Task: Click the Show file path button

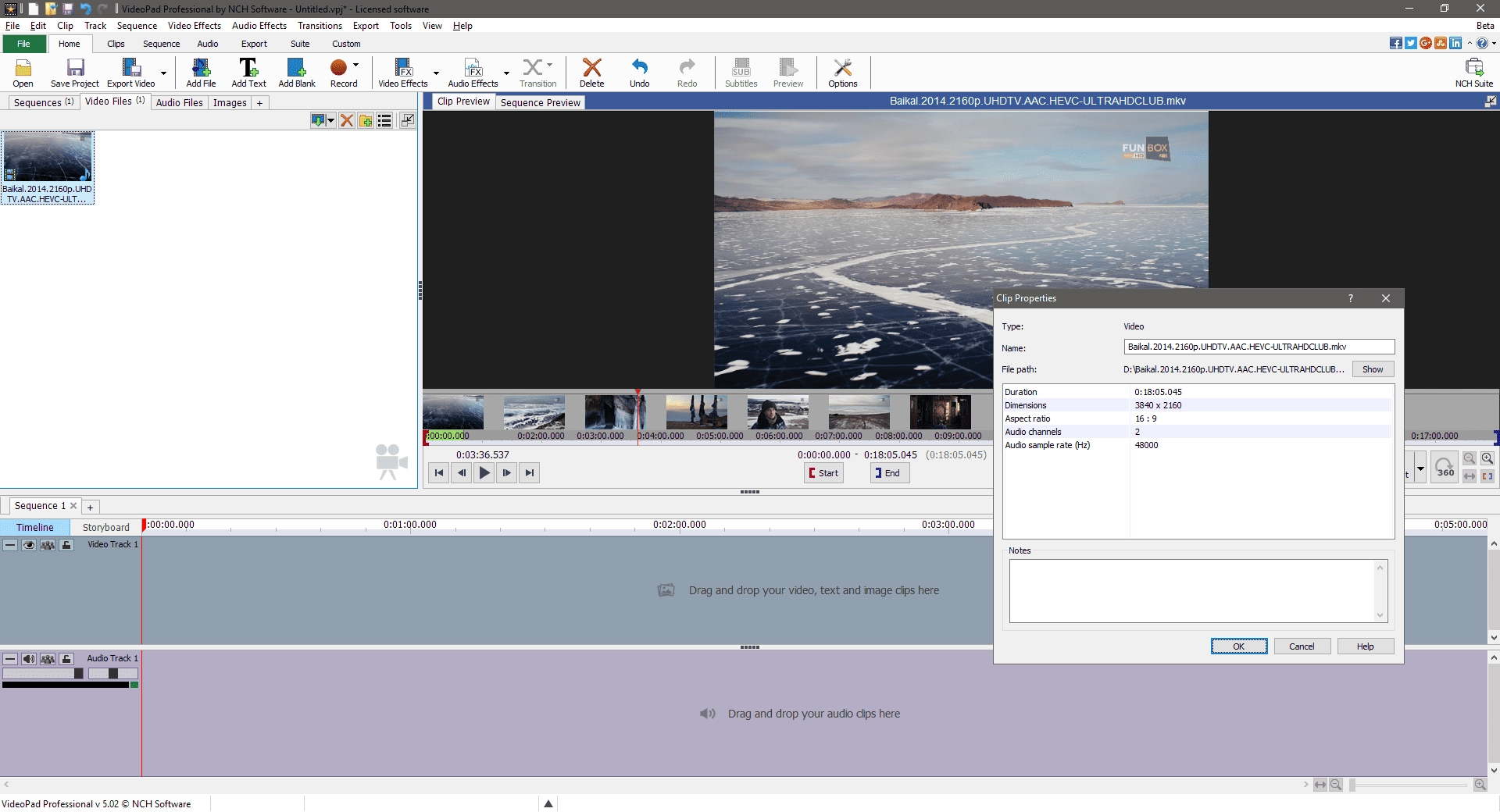Action: 1373,369
